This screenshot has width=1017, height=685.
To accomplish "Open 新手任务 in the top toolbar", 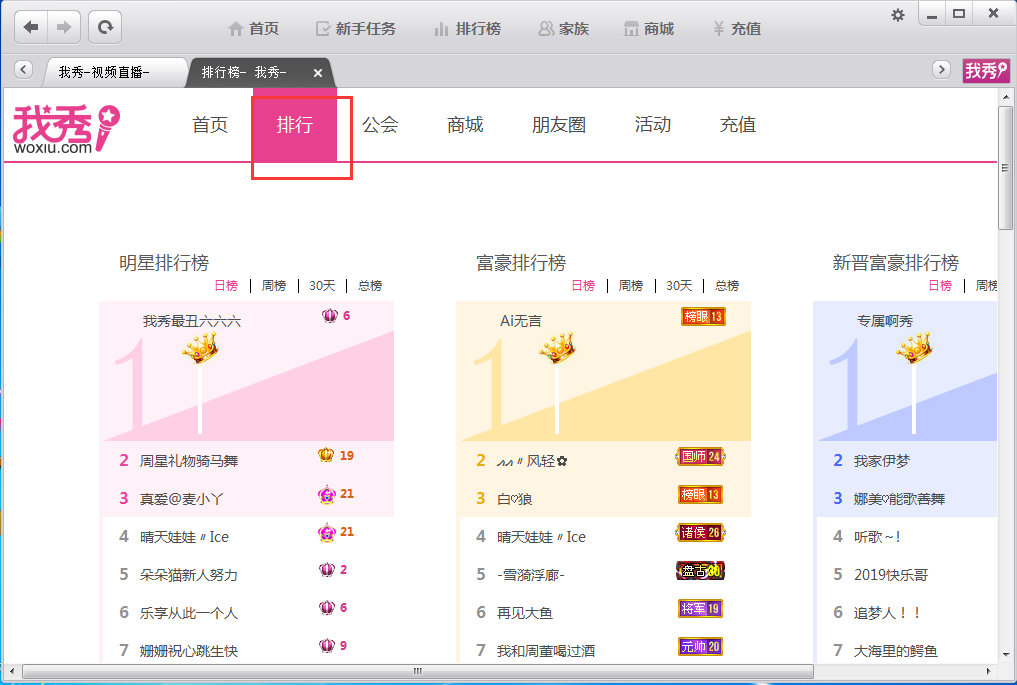I will (355, 29).
